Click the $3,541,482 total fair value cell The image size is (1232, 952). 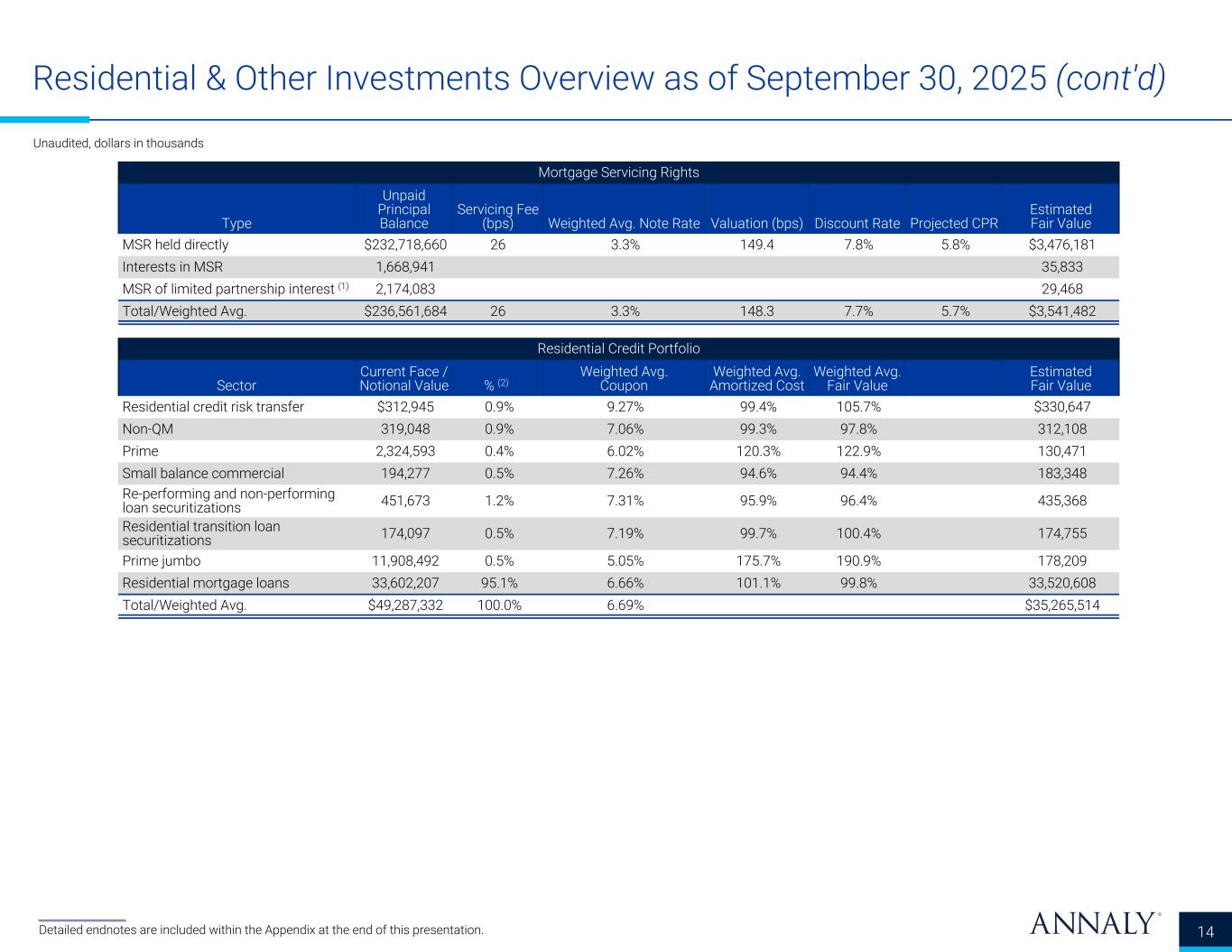(x=1062, y=311)
